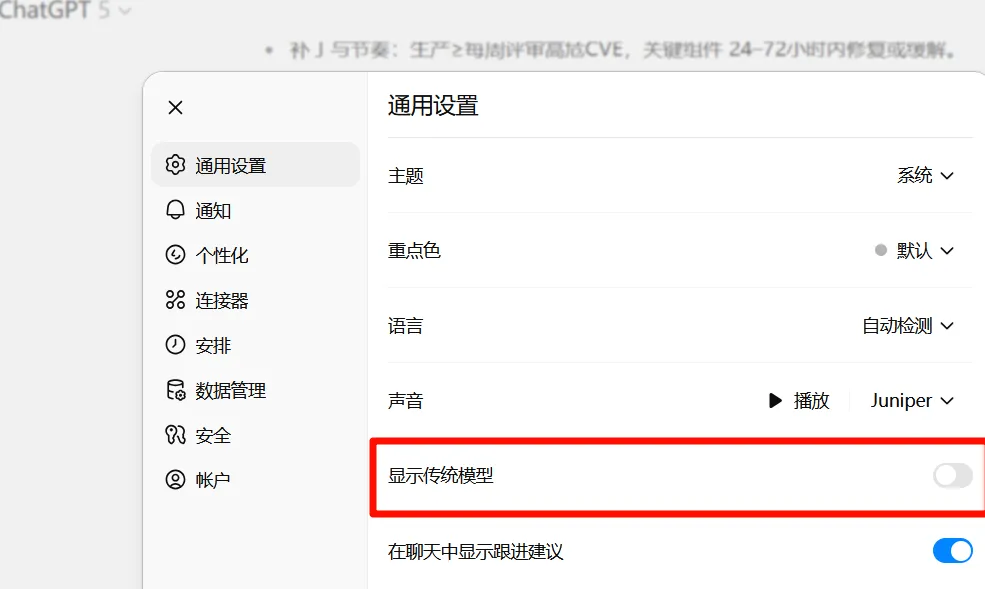Switch to the 安全 section

click(x=255, y=435)
